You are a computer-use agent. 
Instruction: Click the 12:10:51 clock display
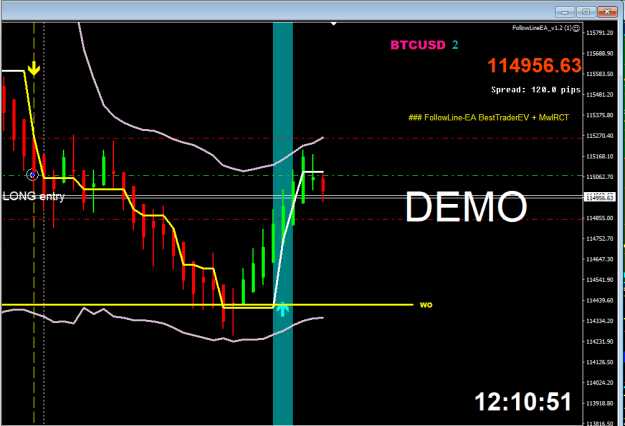tap(523, 401)
